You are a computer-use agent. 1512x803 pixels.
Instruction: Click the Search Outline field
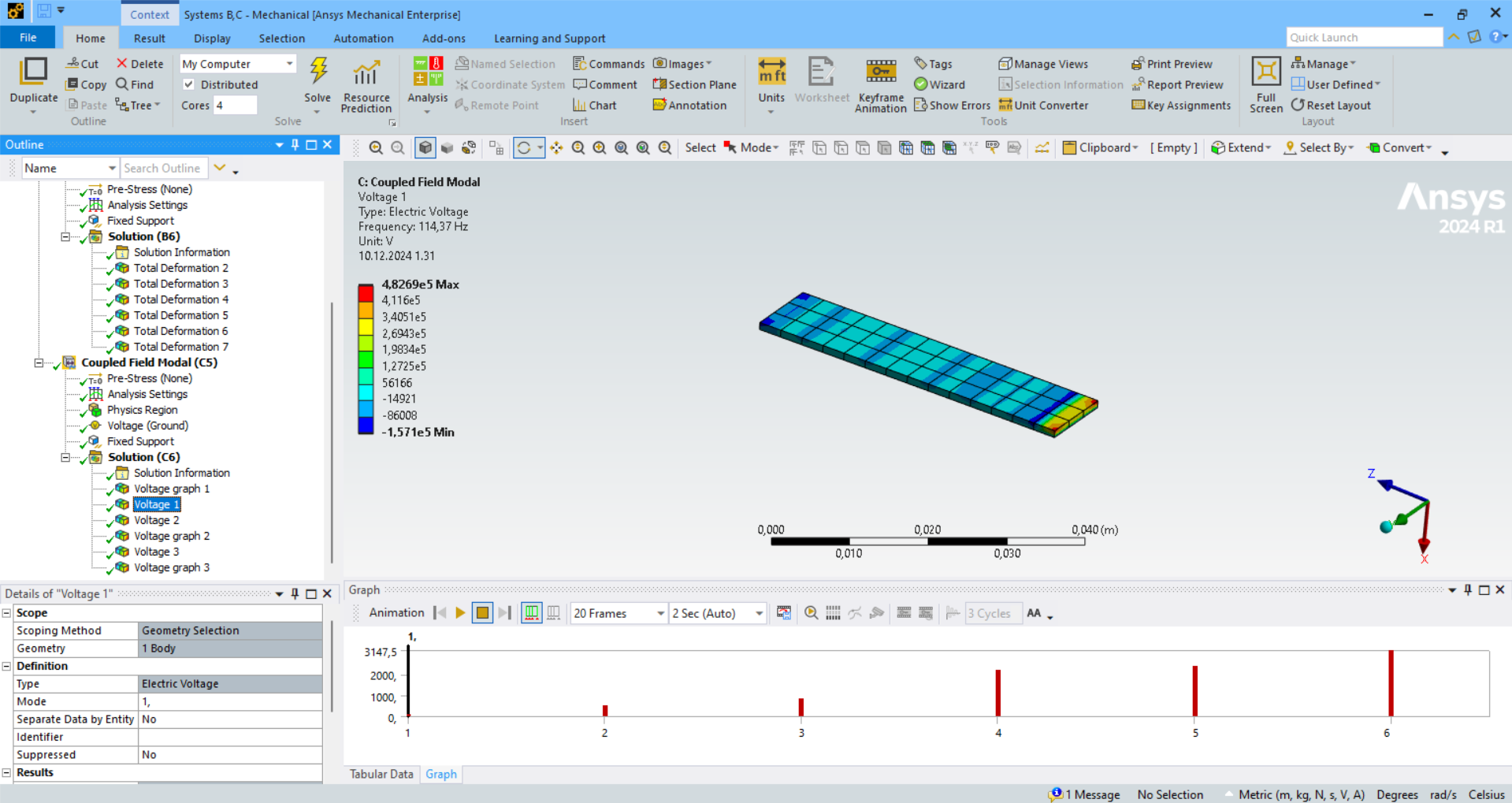coord(164,168)
